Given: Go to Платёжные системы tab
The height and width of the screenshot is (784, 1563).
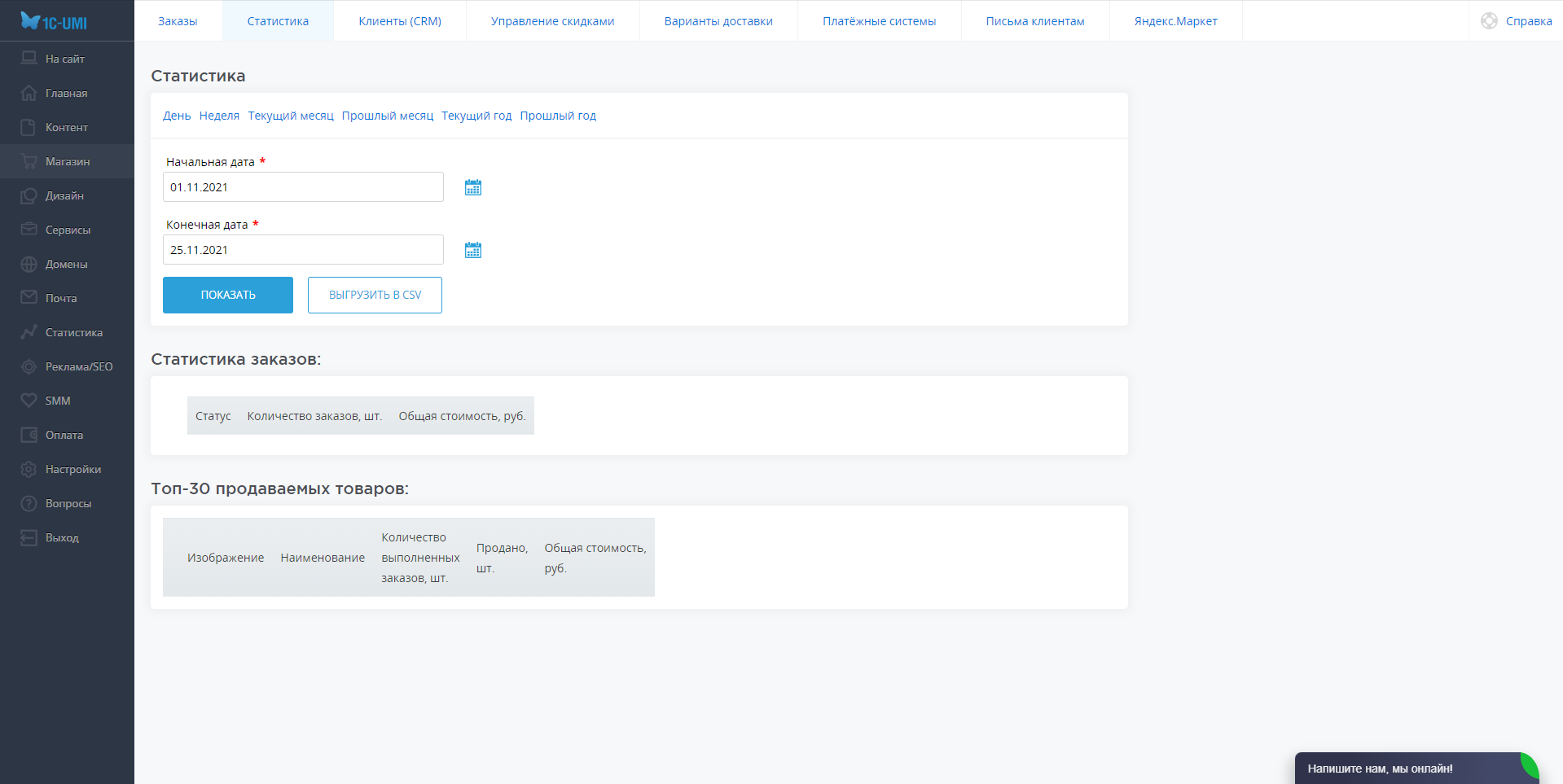Looking at the screenshot, I should [x=880, y=21].
